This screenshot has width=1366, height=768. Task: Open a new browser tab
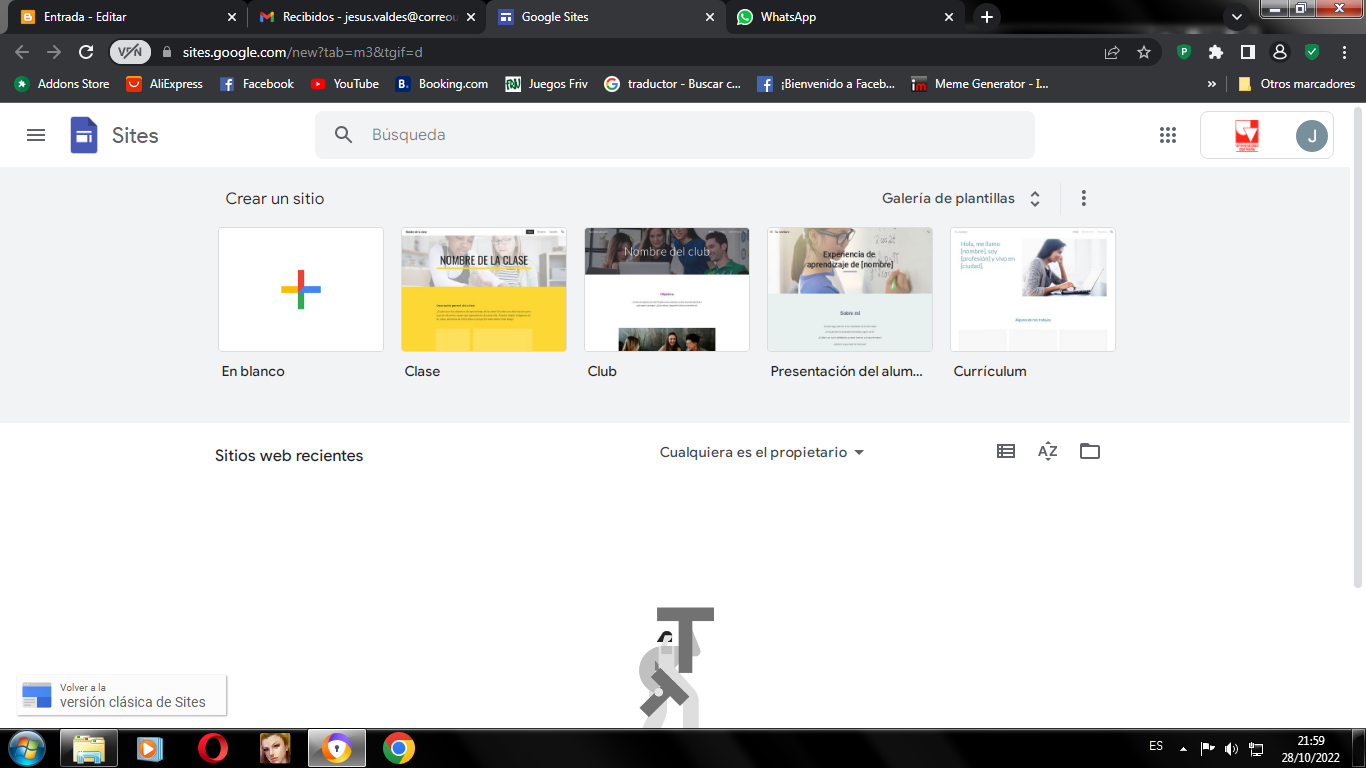(987, 17)
